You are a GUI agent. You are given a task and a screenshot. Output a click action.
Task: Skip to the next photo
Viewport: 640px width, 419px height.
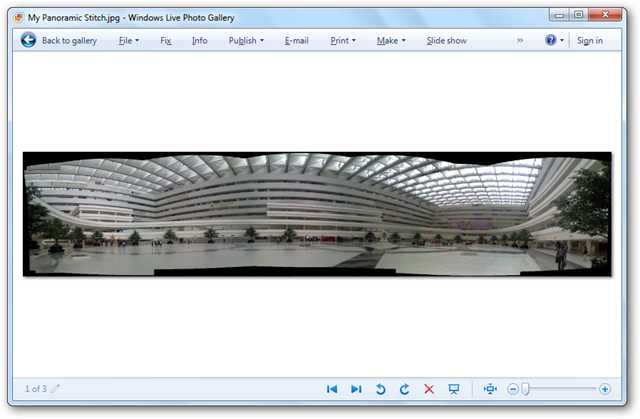356,389
